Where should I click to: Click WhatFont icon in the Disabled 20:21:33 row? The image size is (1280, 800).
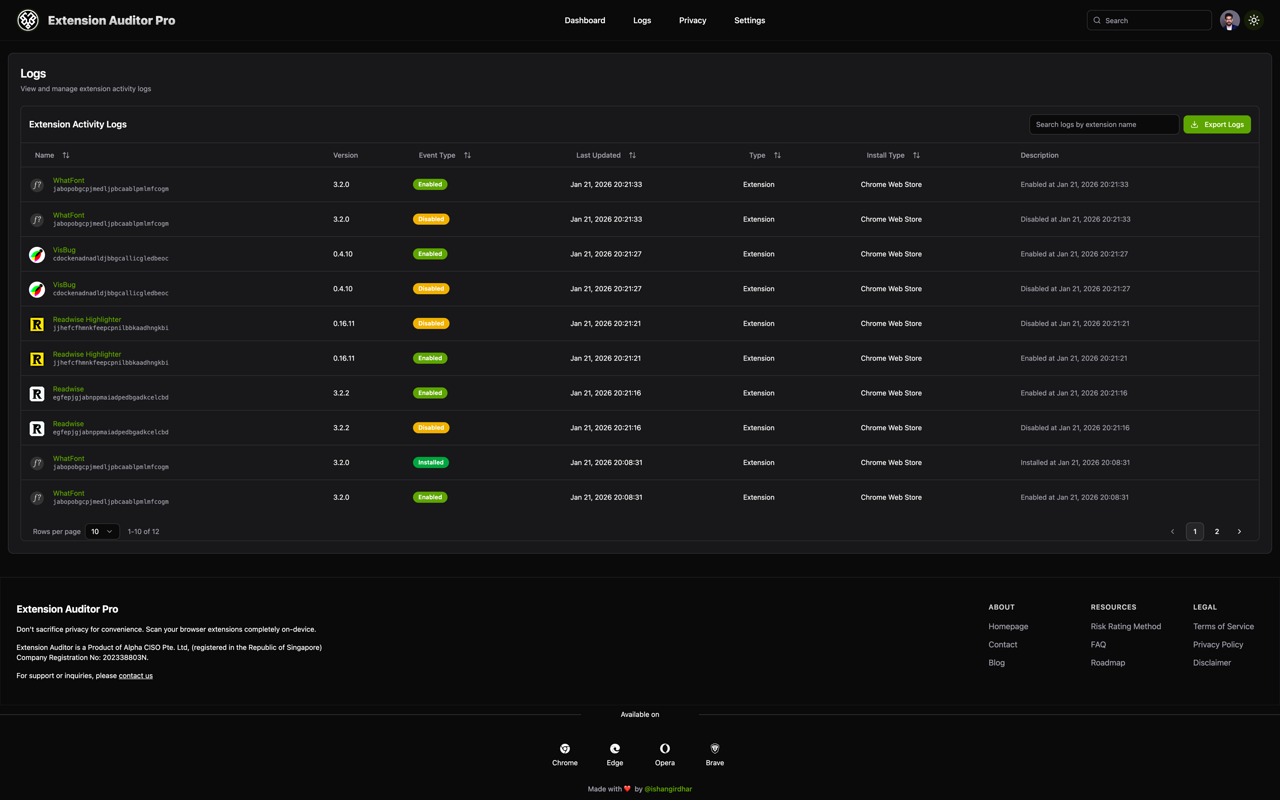tap(37, 219)
